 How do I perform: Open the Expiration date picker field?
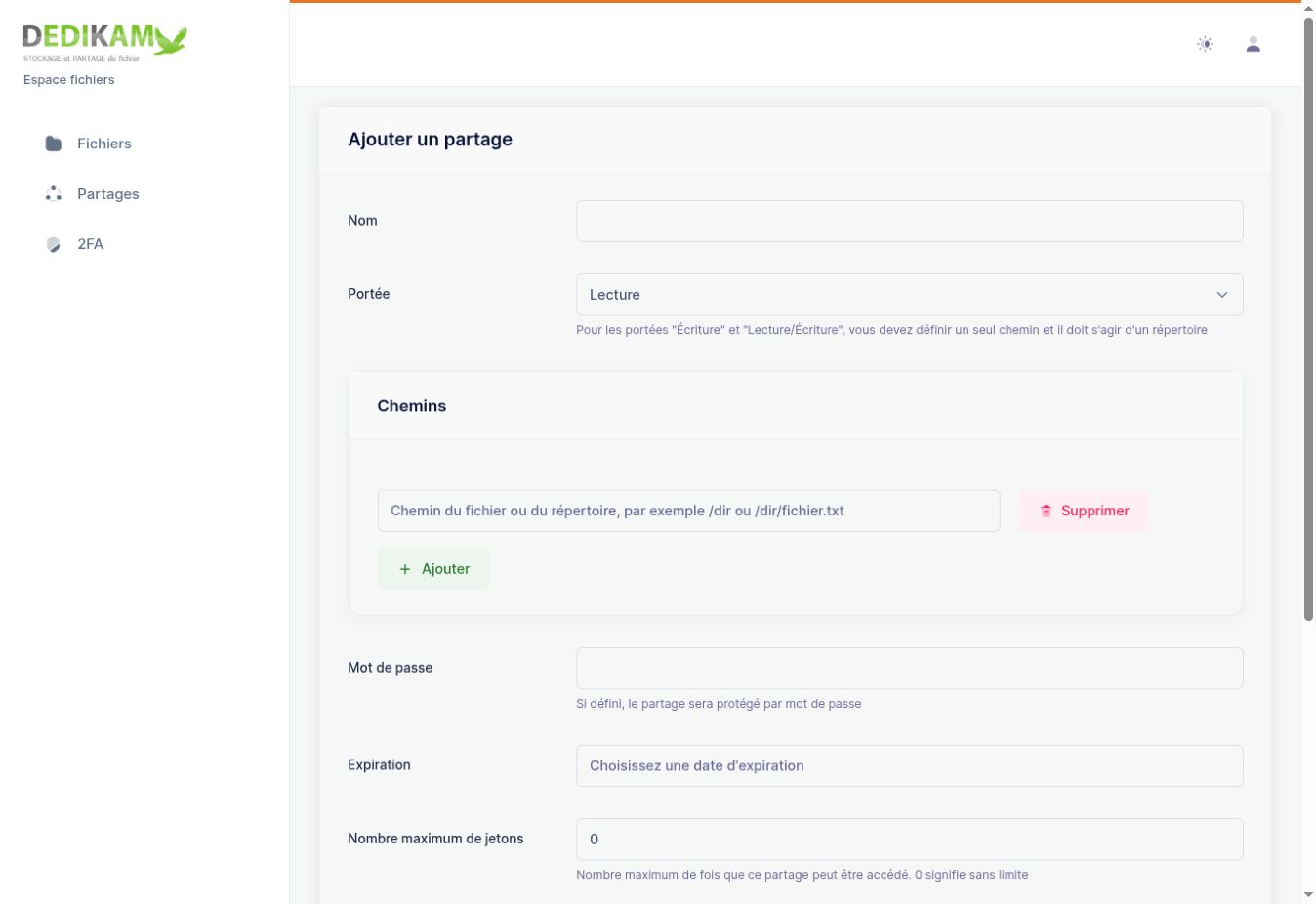point(910,765)
